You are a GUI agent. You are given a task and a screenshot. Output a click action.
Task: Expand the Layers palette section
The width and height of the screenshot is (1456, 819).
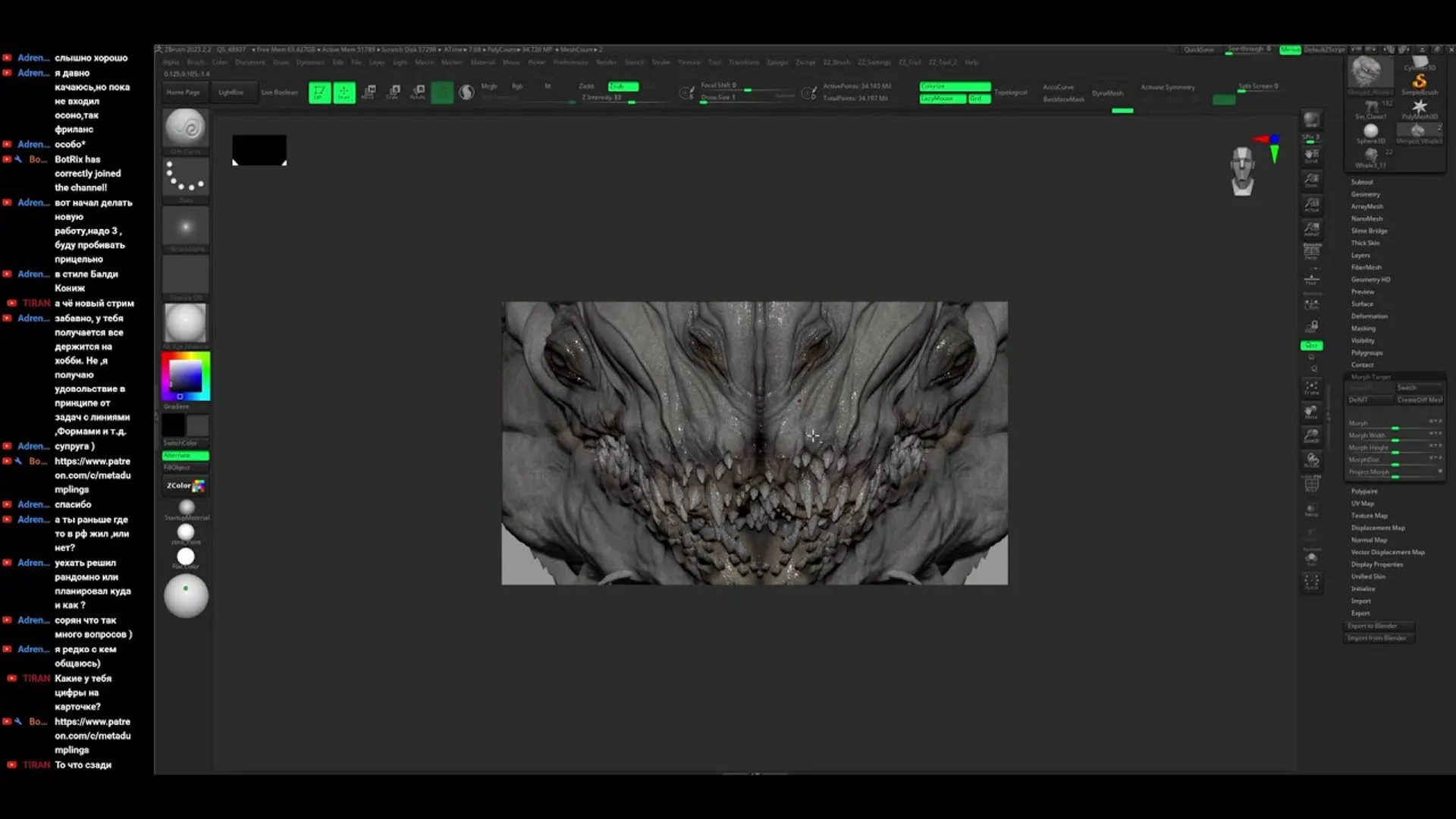(x=1360, y=255)
